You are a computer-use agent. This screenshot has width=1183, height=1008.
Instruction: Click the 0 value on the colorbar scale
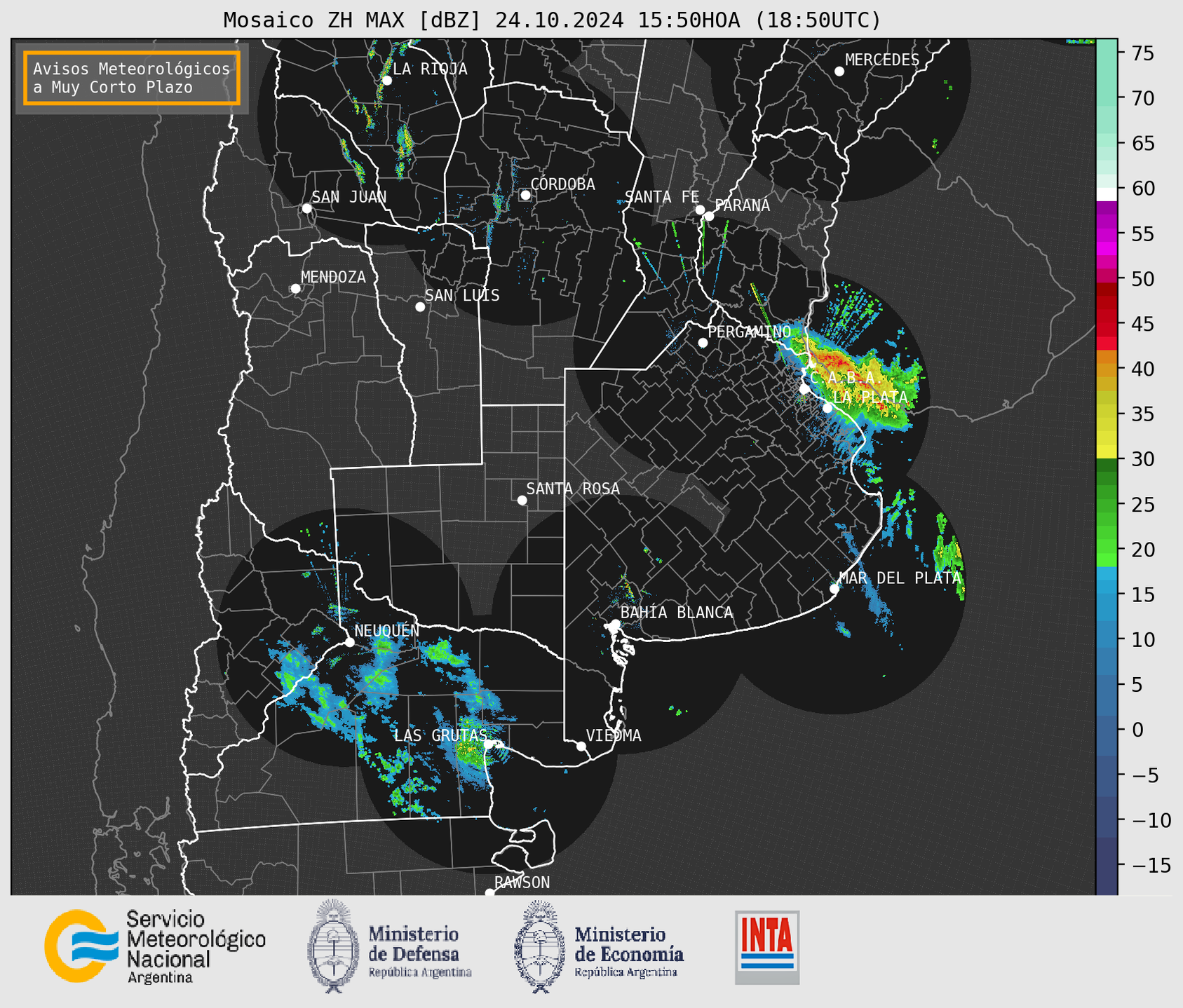(1137, 730)
